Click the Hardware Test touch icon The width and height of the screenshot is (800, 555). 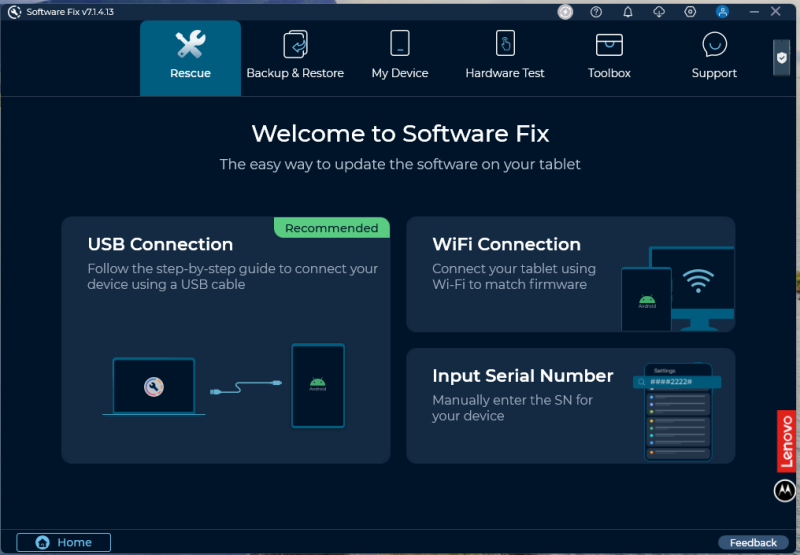pos(505,43)
